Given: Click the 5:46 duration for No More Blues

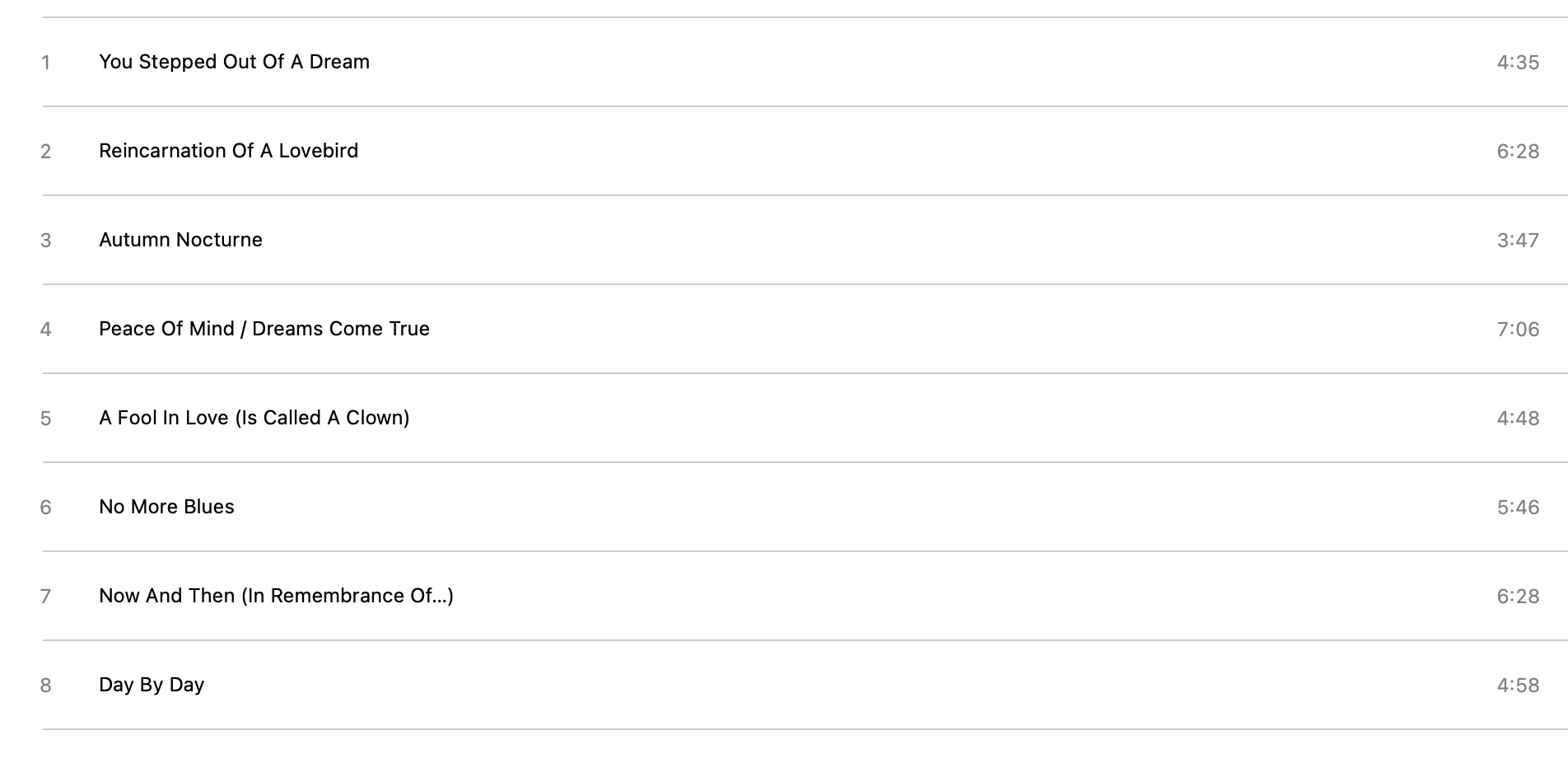Looking at the screenshot, I should coord(1518,508).
